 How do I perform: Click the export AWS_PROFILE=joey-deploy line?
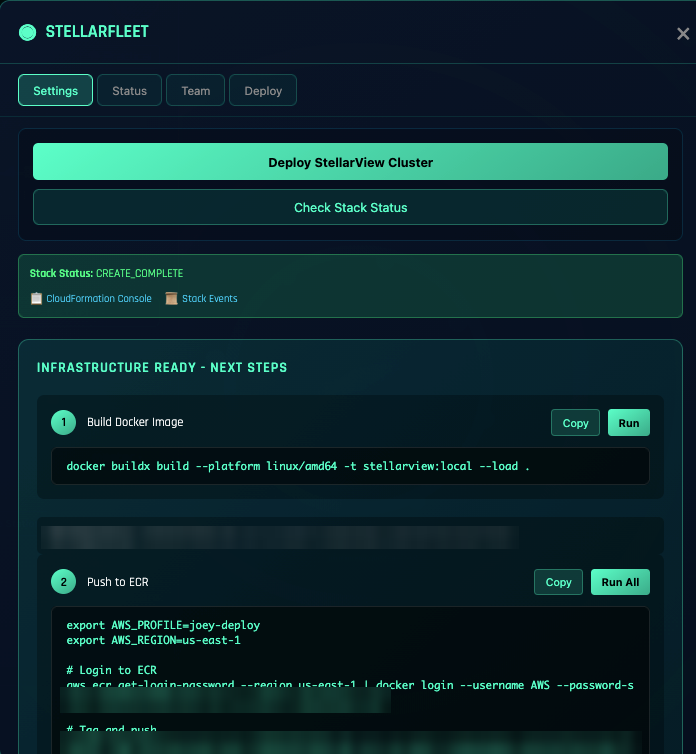coord(163,625)
